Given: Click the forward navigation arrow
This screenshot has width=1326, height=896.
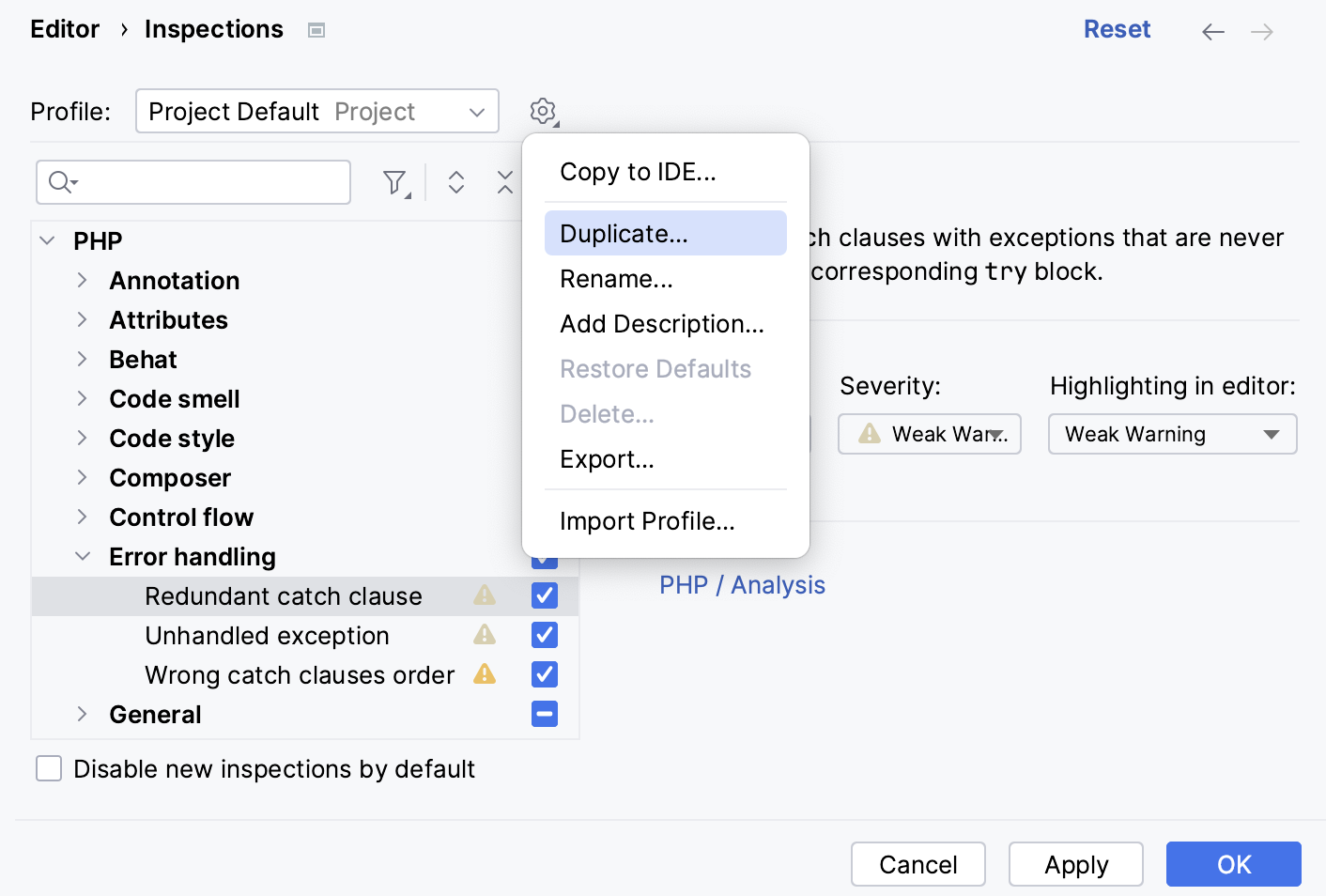Looking at the screenshot, I should tap(1262, 31).
